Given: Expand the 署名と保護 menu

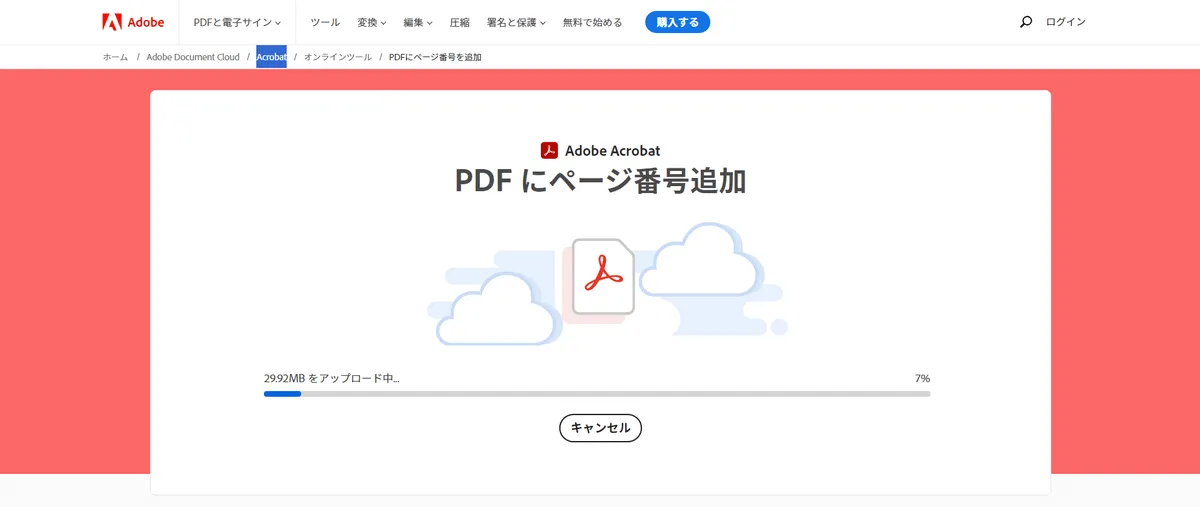Looking at the screenshot, I should point(515,22).
